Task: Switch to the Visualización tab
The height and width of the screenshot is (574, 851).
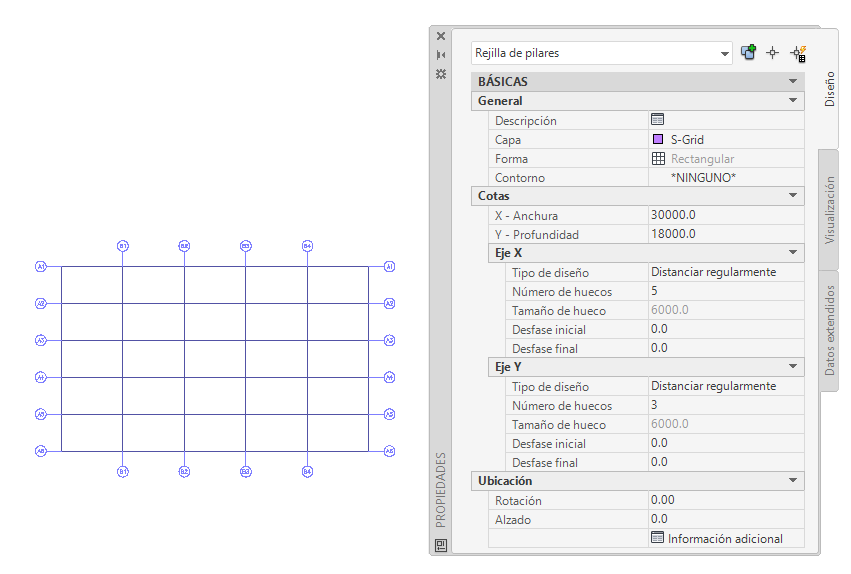Action: 829,209
